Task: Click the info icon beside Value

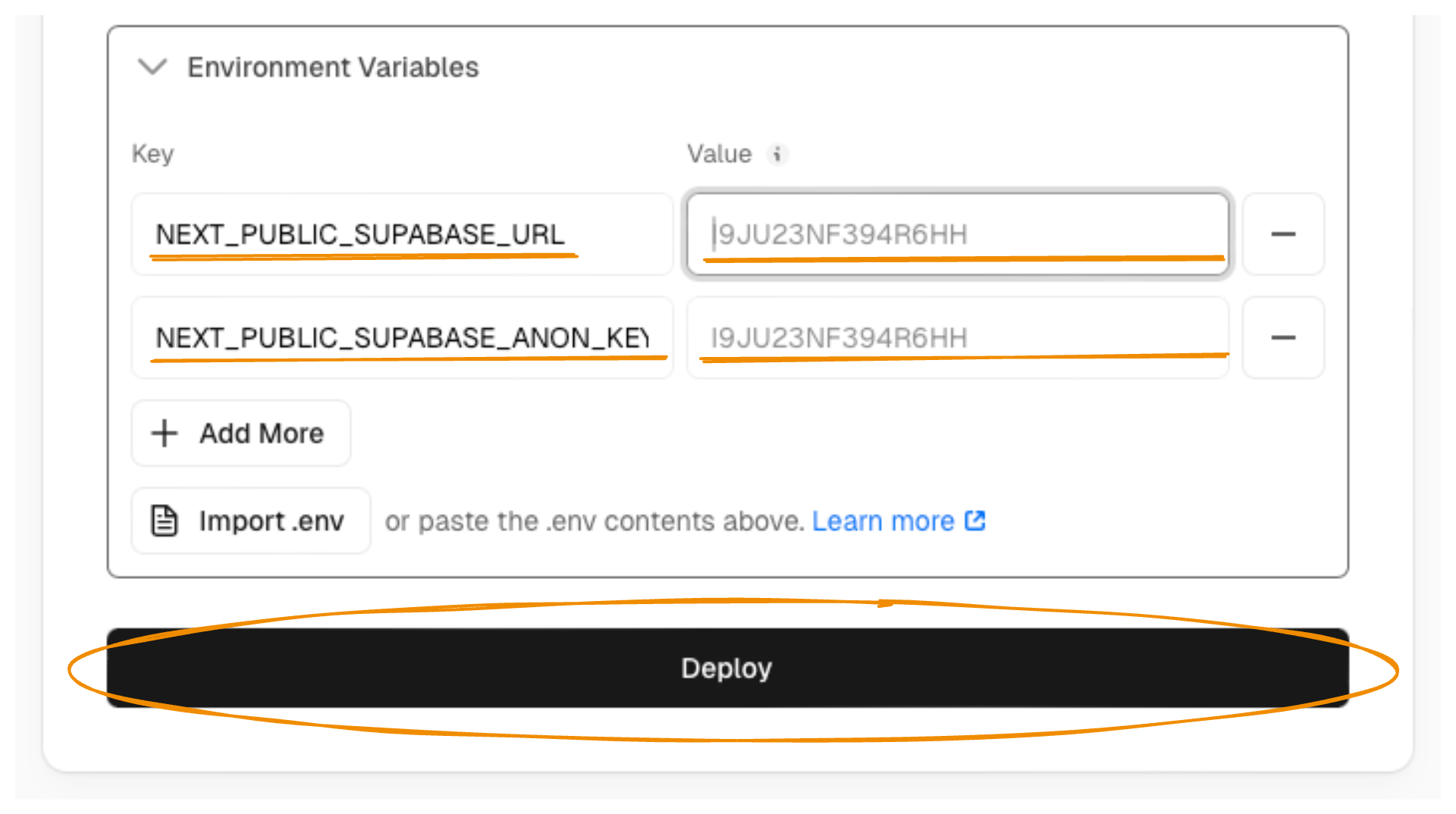Action: pos(777,155)
